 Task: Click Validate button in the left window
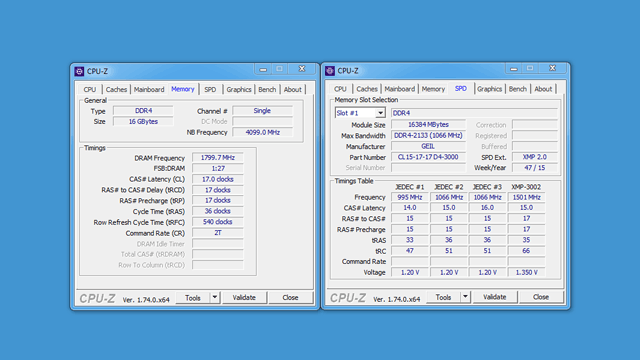point(244,298)
